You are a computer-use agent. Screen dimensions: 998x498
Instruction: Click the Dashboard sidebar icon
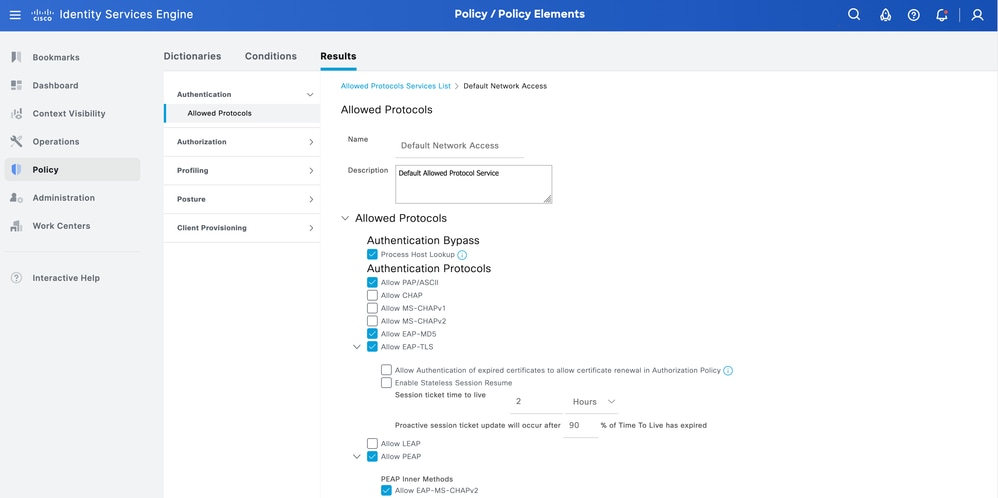(x=17, y=85)
